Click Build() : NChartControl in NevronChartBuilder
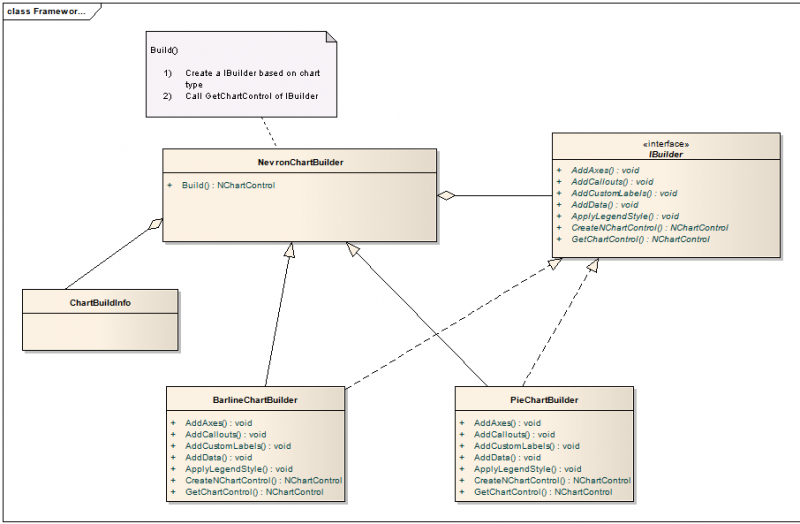Image resolution: width=800 pixels, height=524 pixels. [x=230, y=186]
